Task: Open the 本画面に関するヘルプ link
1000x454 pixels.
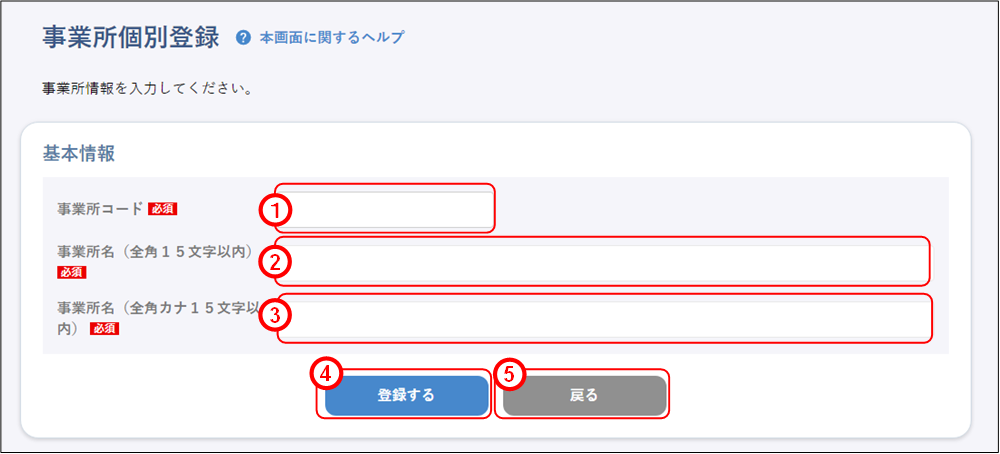Action: [x=331, y=38]
